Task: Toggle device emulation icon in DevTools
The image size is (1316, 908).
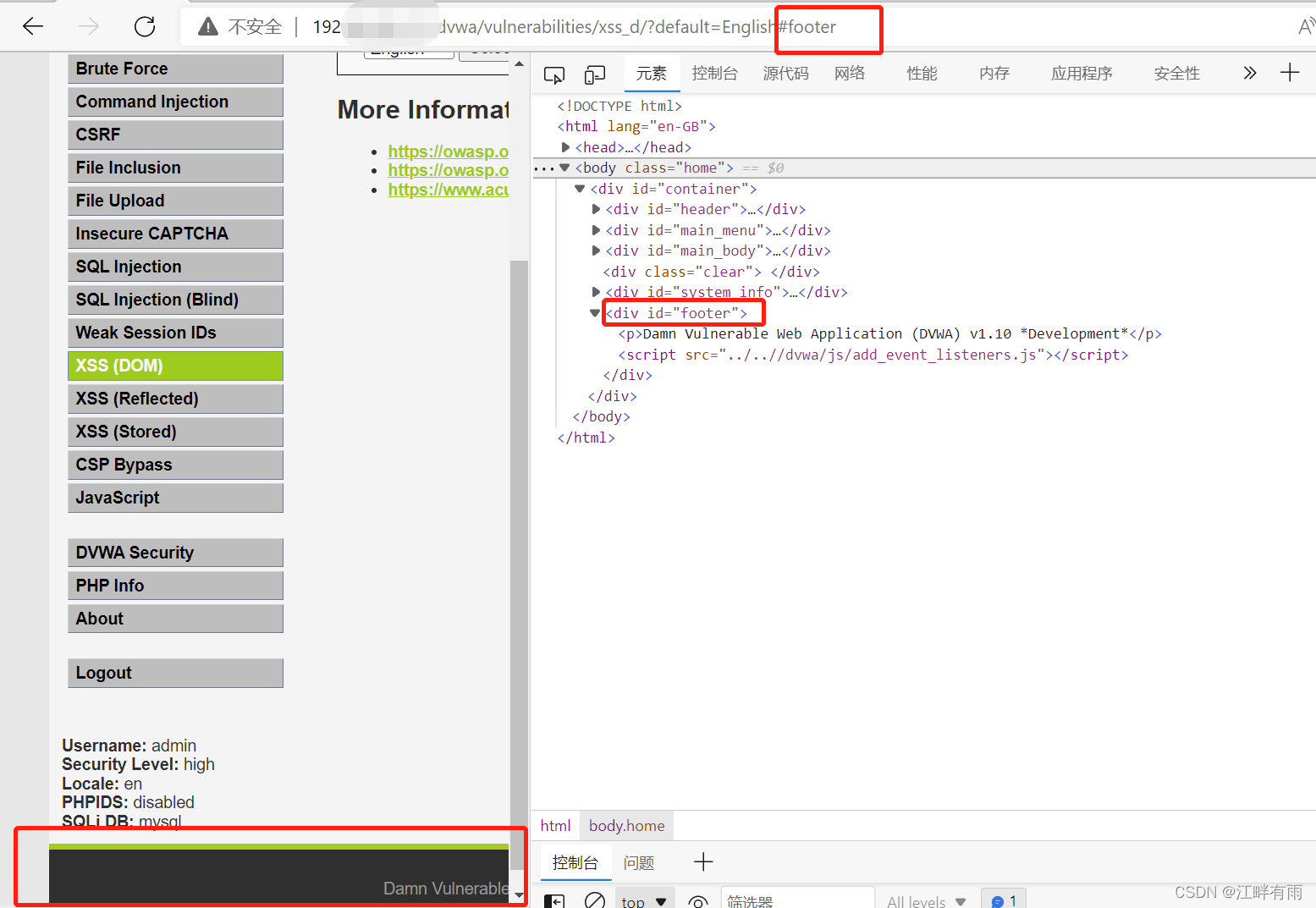Action: click(595, 75)
